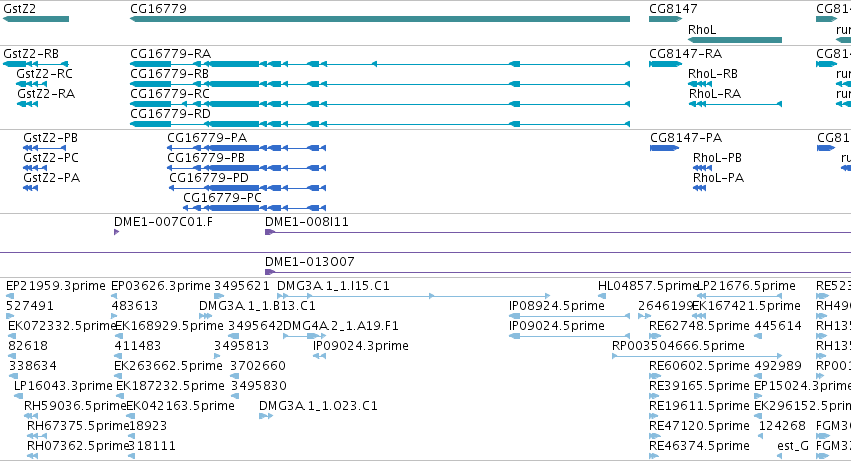Select transcript CG16779-RA
Image resolution: width=851 pixels, height=461 pixels.
coord(380,64)
